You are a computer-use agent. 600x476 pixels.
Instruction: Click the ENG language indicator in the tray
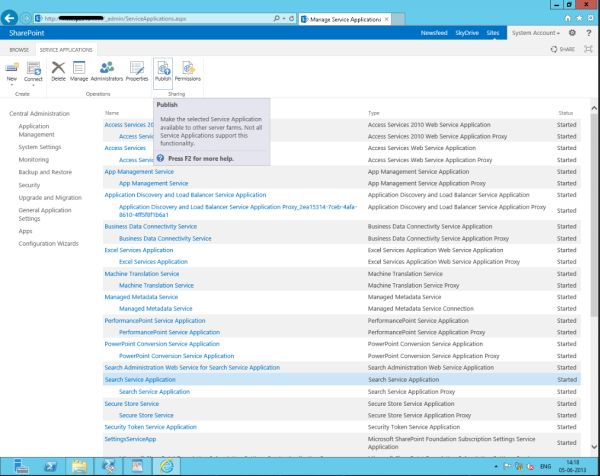point(545,466)
